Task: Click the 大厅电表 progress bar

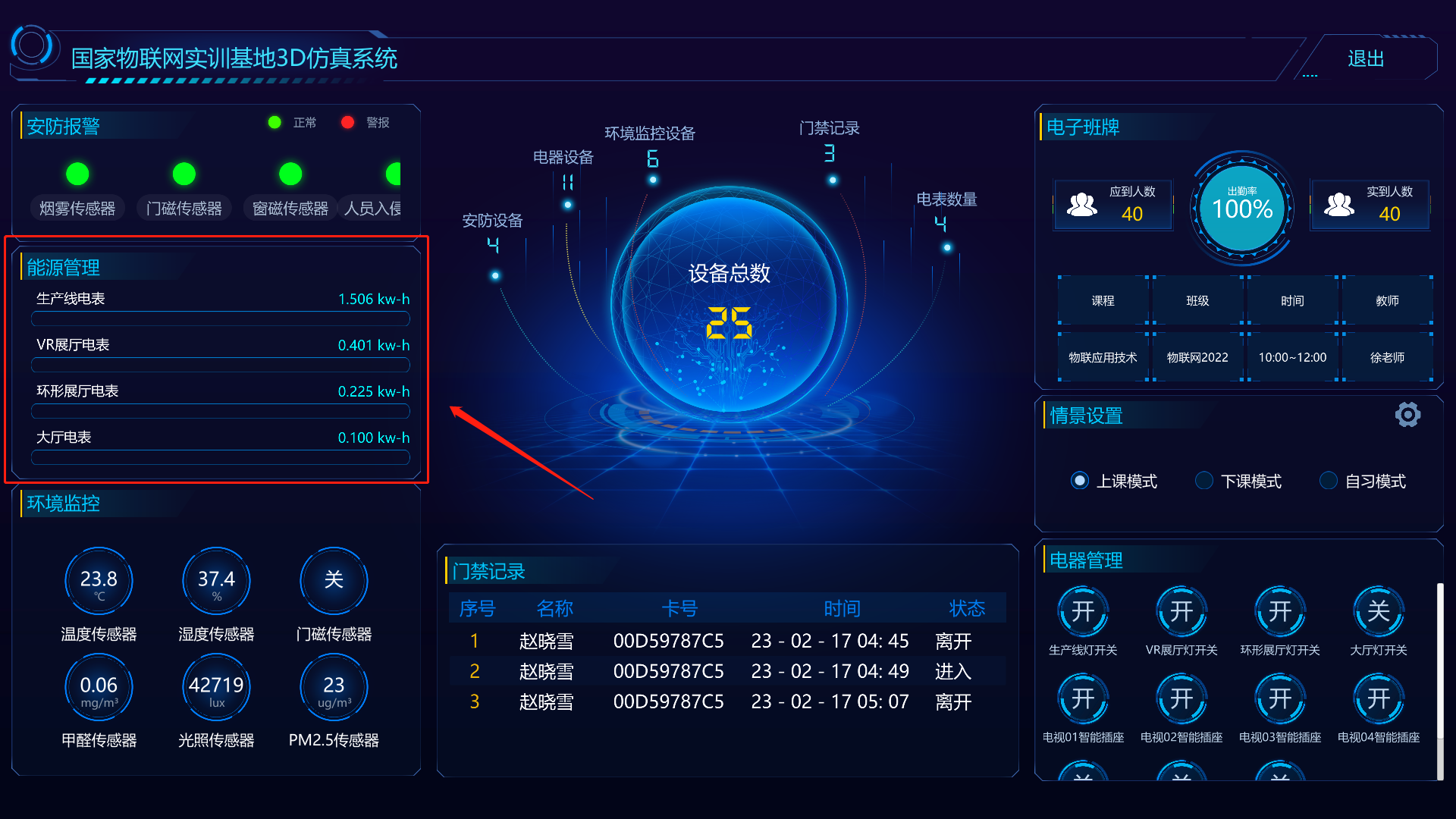Action: tap(221, 457)
